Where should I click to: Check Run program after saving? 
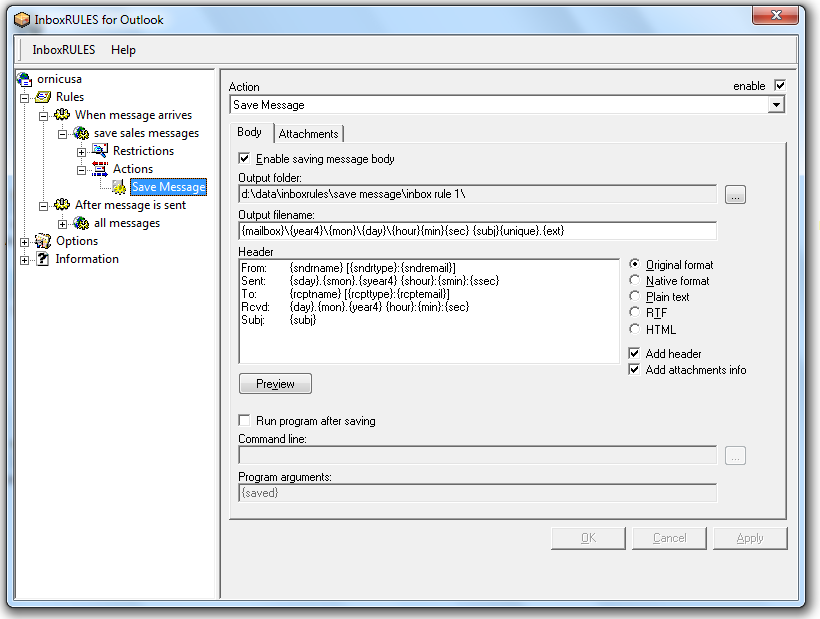coord(244,420)
